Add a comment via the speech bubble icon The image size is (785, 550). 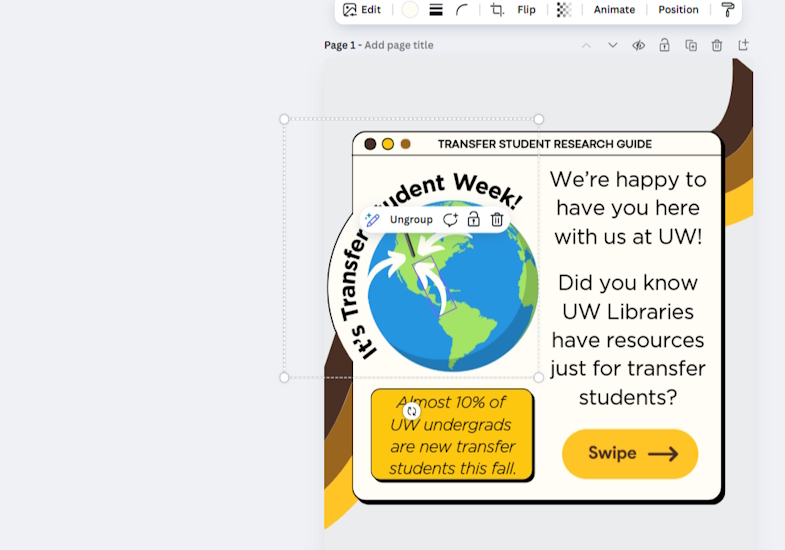click(x=450, y=220)
